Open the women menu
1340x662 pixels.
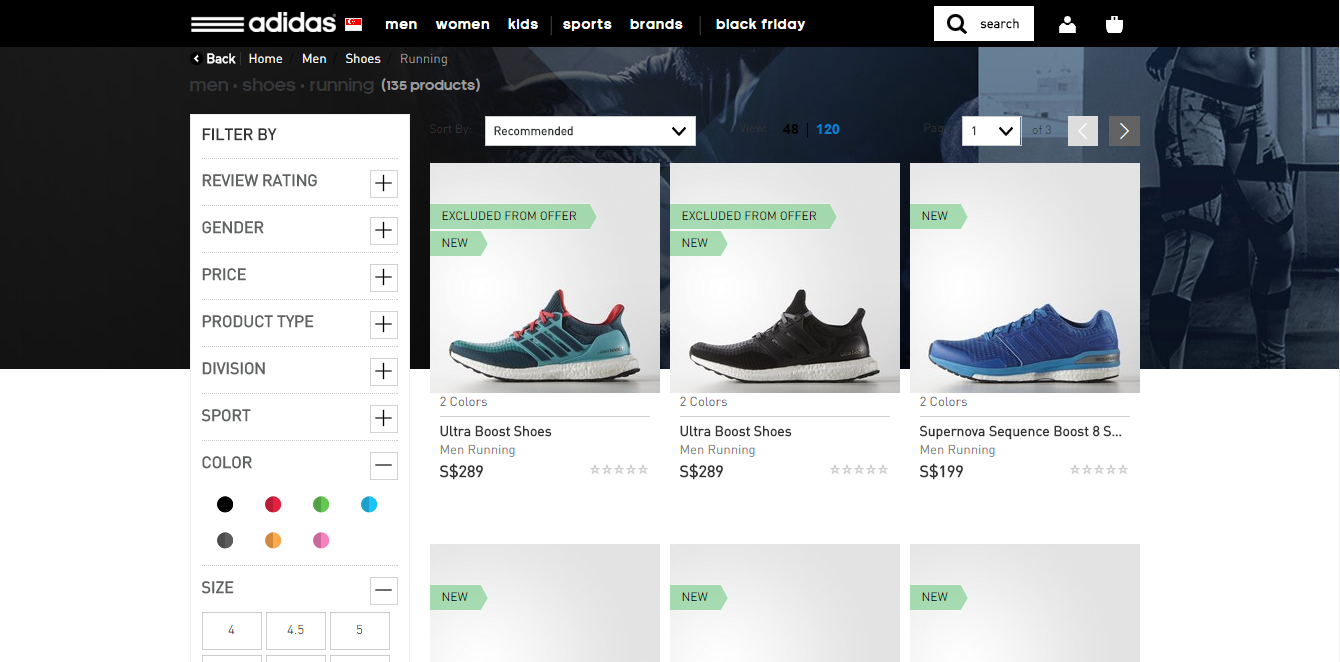pyautogui.click(x=462, y=24)
